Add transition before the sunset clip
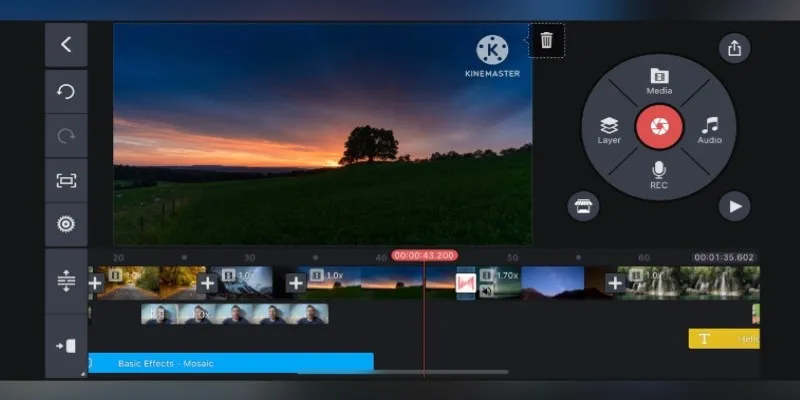The image size is (800, 400). (x=296, y=283)
